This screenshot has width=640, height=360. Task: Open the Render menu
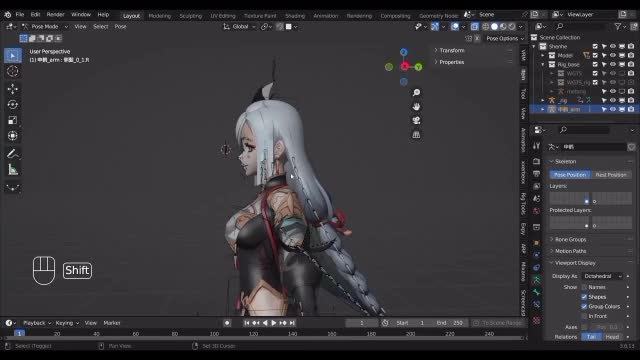tap(55, 14)
